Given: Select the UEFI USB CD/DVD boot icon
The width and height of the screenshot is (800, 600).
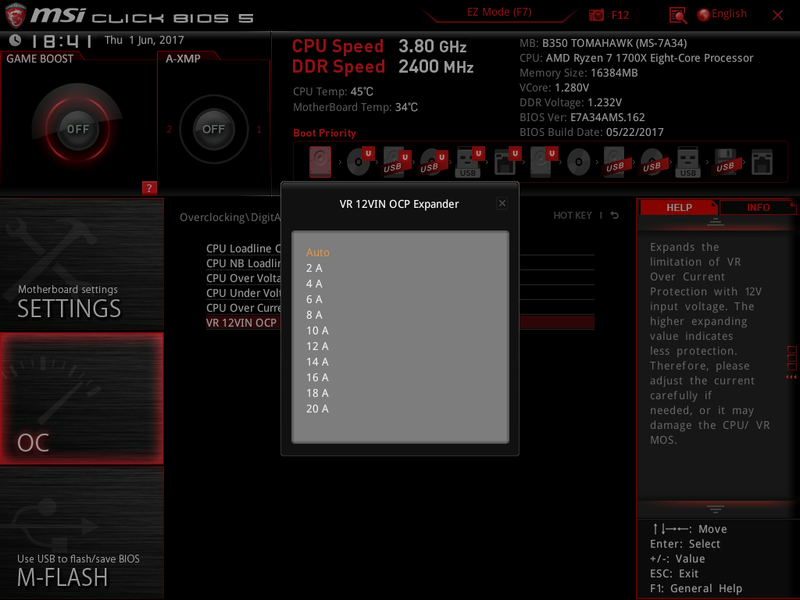Looking at the screenshot, I should pos(433,162).
